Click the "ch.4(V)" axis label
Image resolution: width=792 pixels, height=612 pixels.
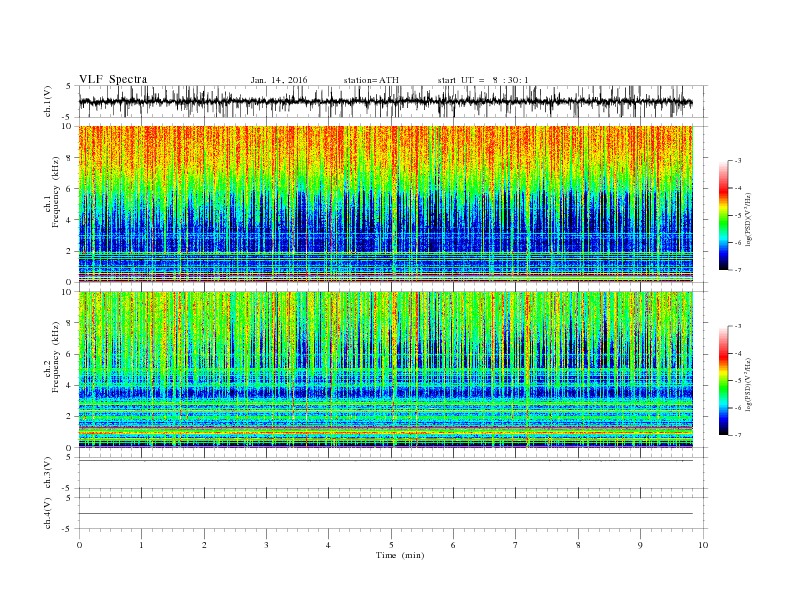click(48, 513)
